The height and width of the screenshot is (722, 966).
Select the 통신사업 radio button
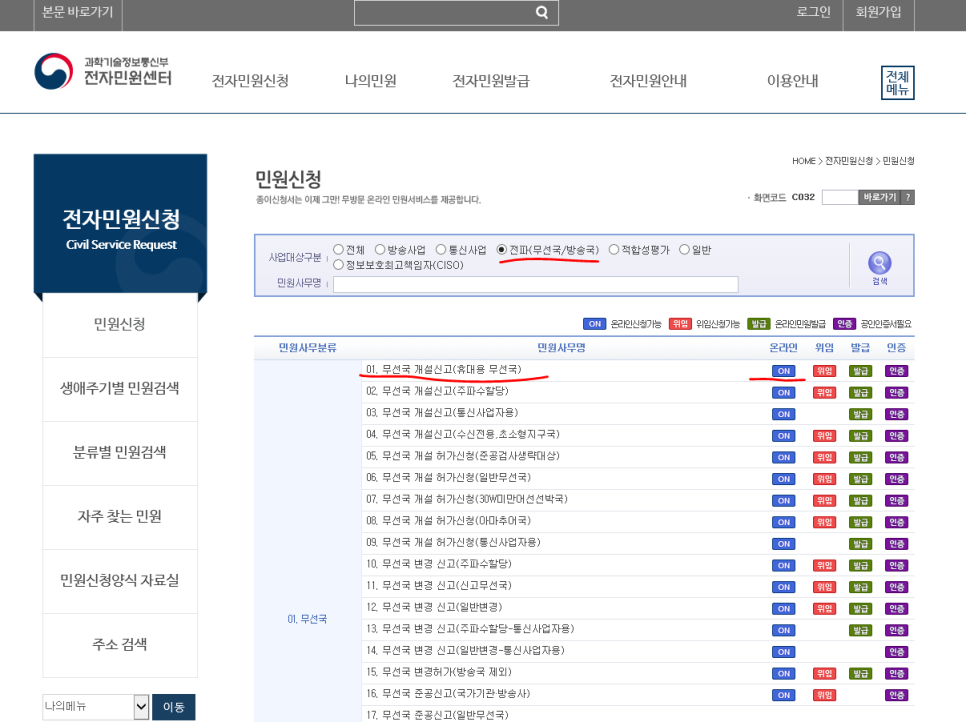[440, 249]
